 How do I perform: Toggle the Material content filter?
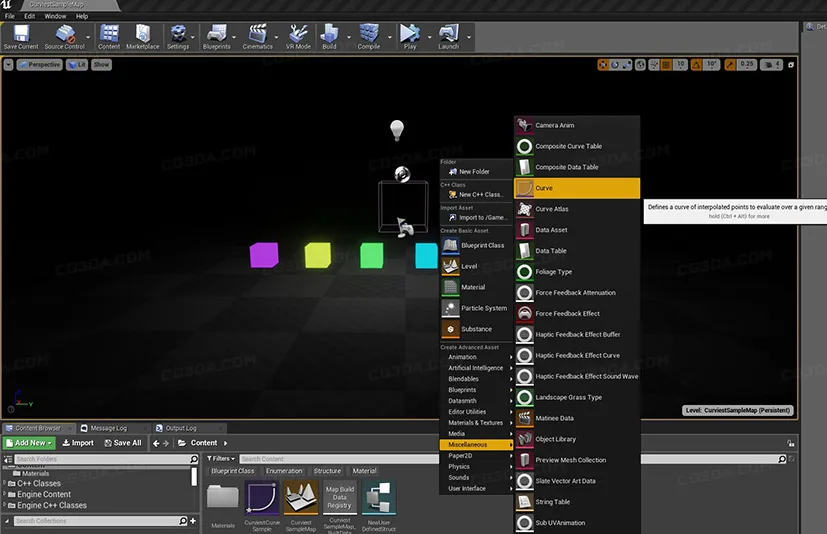pyautogui.click(x=364, y=471)
